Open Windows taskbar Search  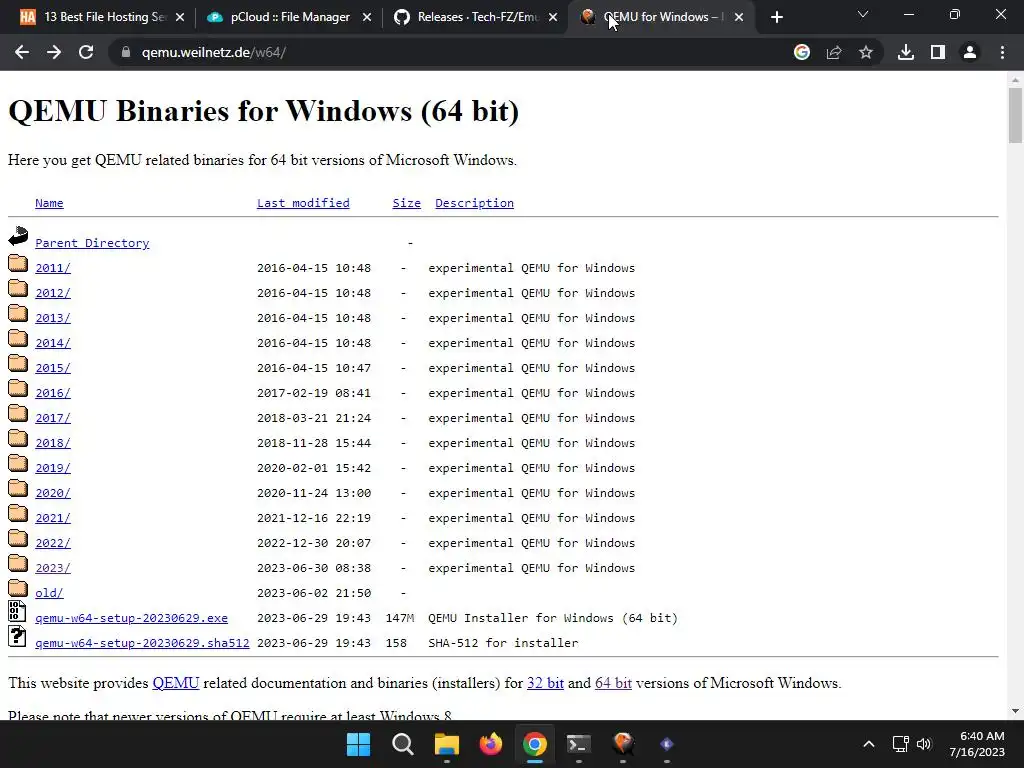pyautogui.click(x=402, y=744)
